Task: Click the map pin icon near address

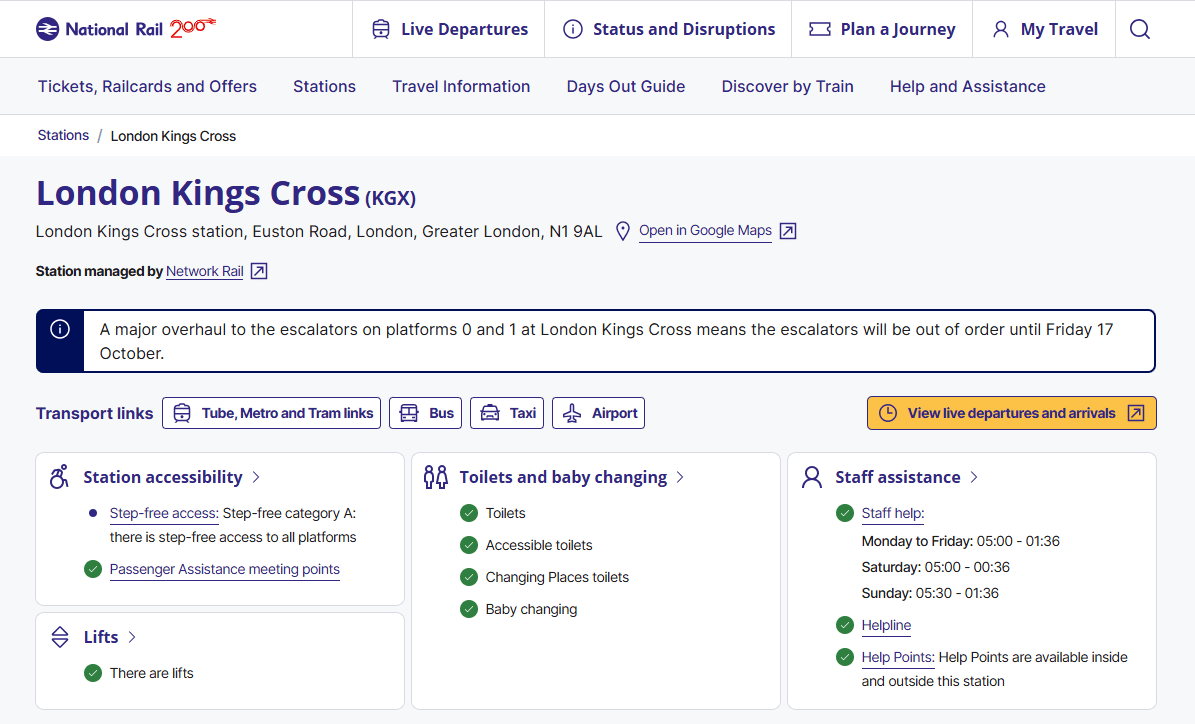Action: (623, 231)
